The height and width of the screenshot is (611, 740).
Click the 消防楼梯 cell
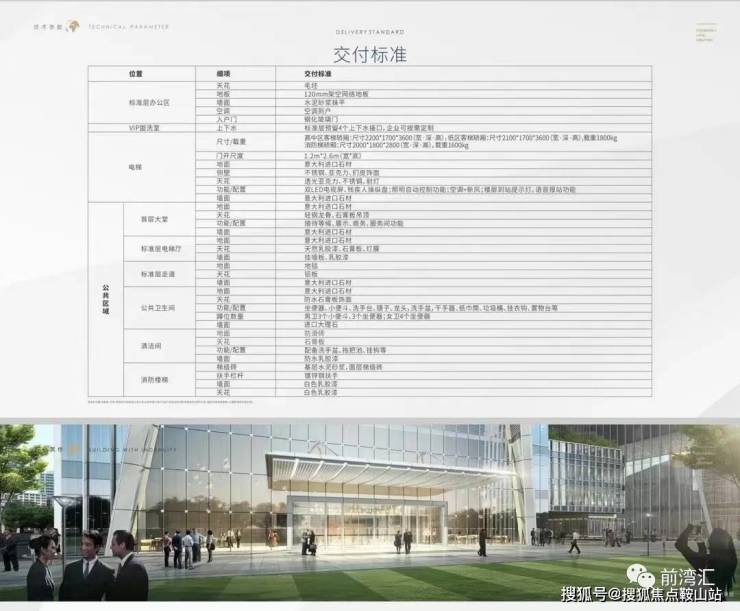click(154, 380)
